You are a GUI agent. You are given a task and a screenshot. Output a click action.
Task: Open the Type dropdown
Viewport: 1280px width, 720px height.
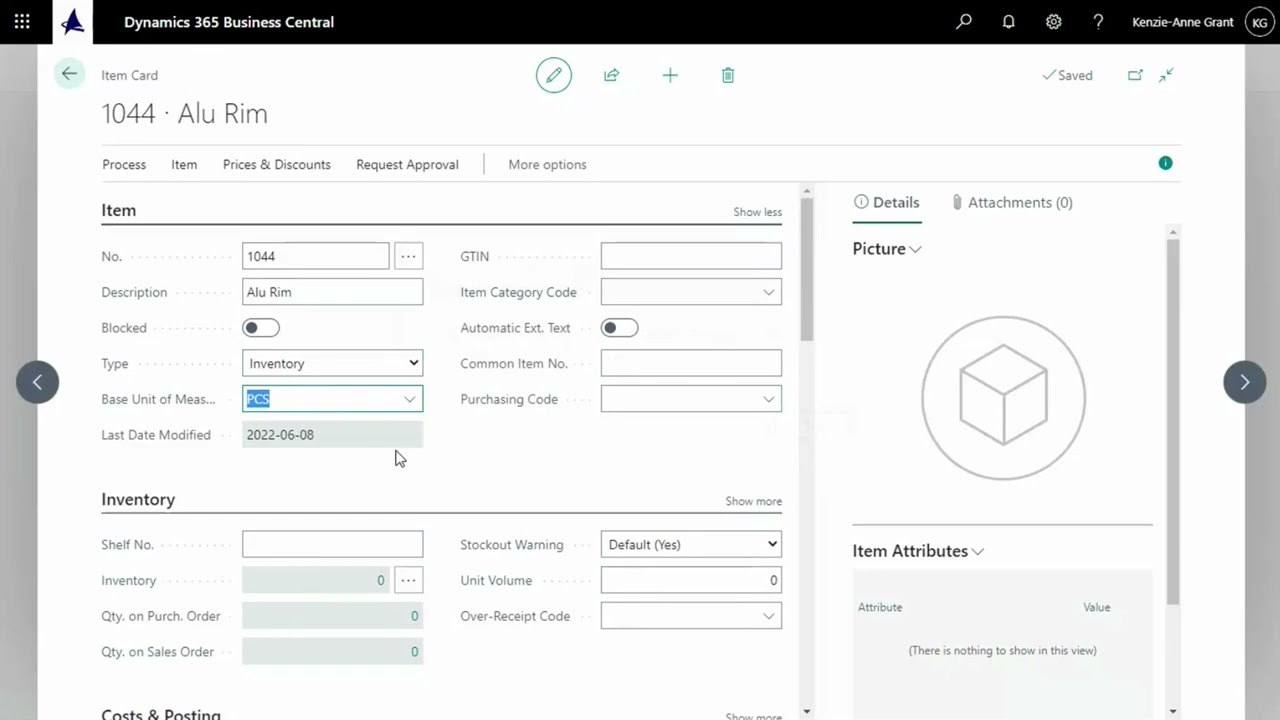click(x=332, y=363)
